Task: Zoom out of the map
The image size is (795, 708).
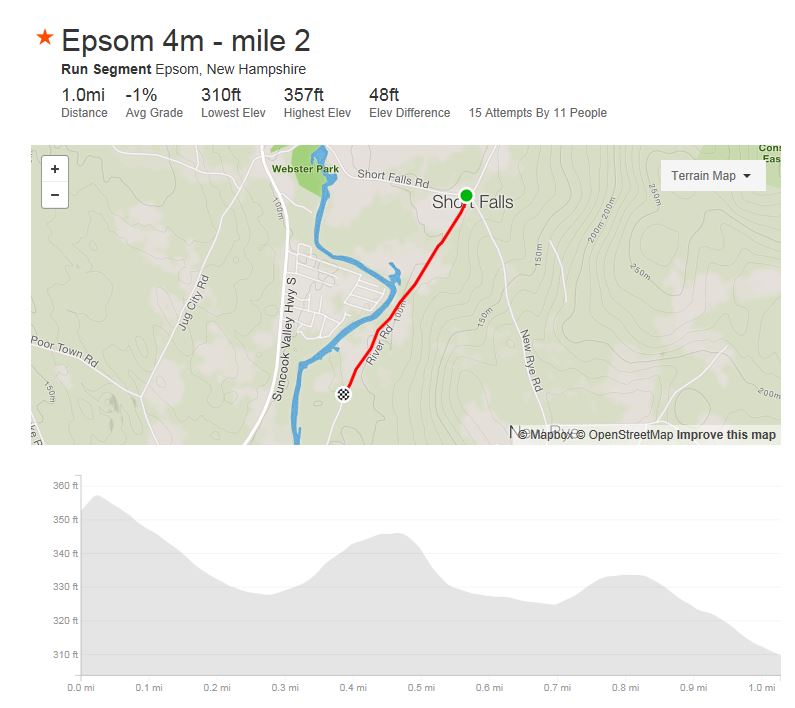Action: (x=55, y=194)
